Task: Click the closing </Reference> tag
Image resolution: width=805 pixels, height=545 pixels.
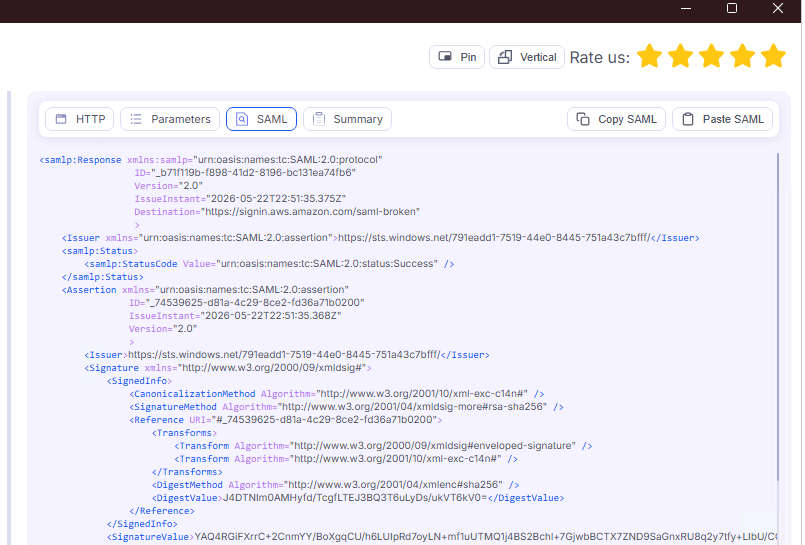Action: (162, 511)
